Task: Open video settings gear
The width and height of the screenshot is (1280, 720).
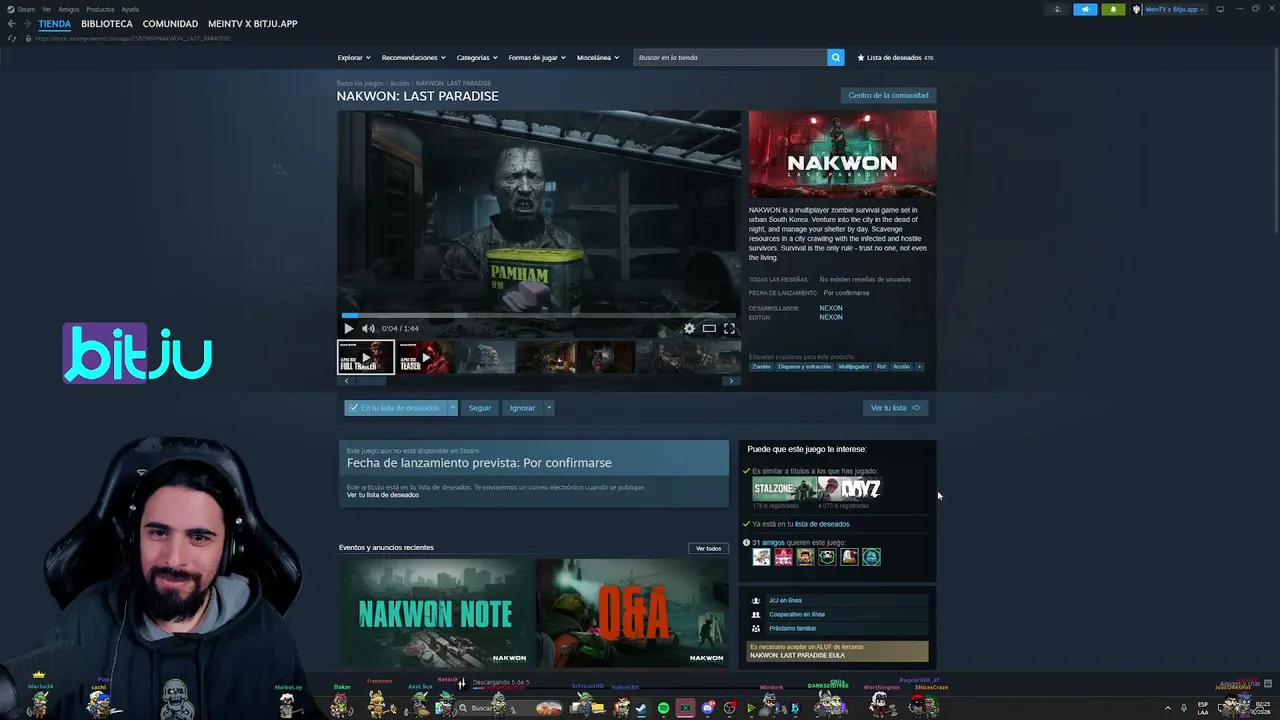Action: (x=689, y=328)
